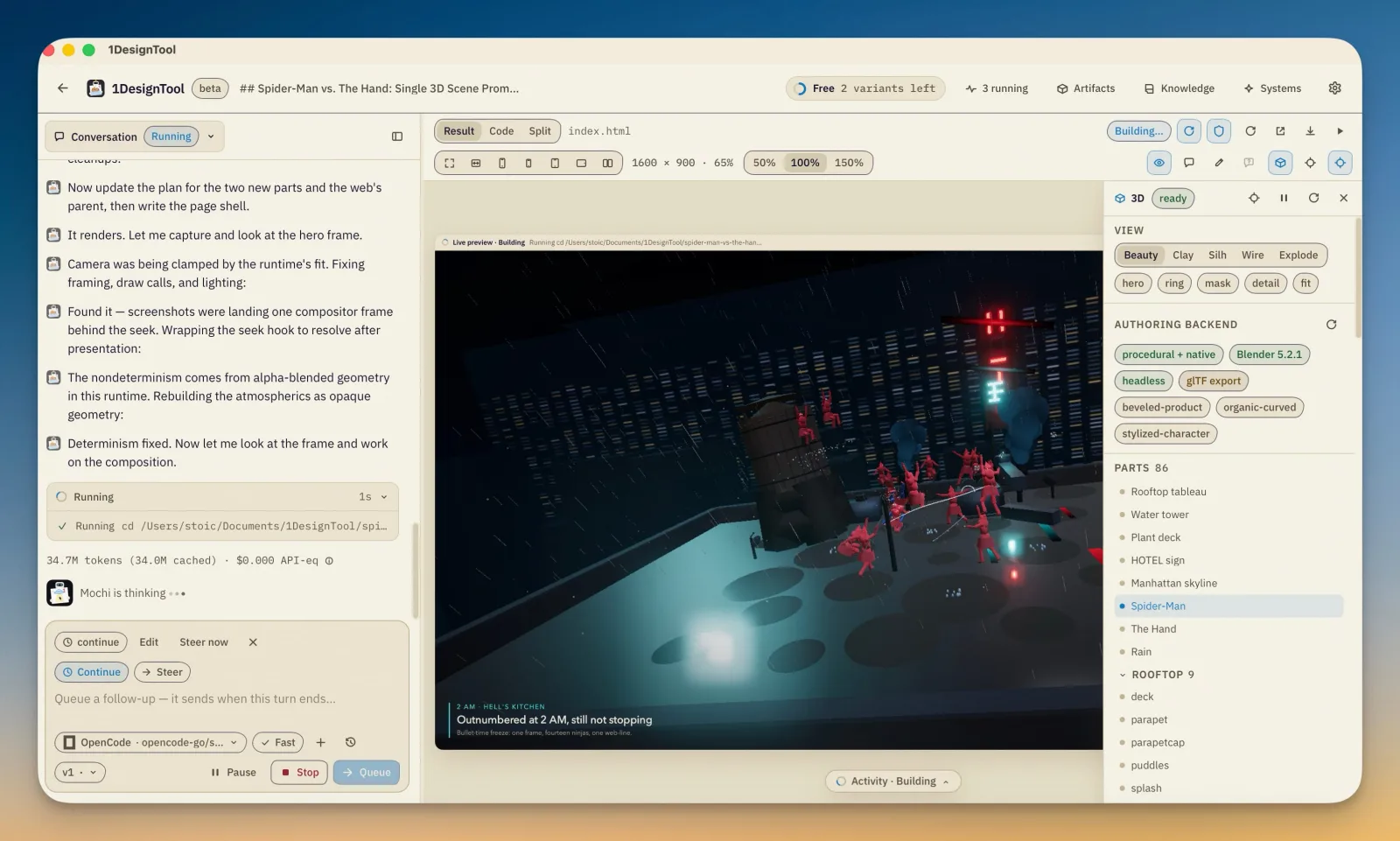Screen dimensions: 1400x841
Task: Click the Steer now link
Action: [204, 642]
